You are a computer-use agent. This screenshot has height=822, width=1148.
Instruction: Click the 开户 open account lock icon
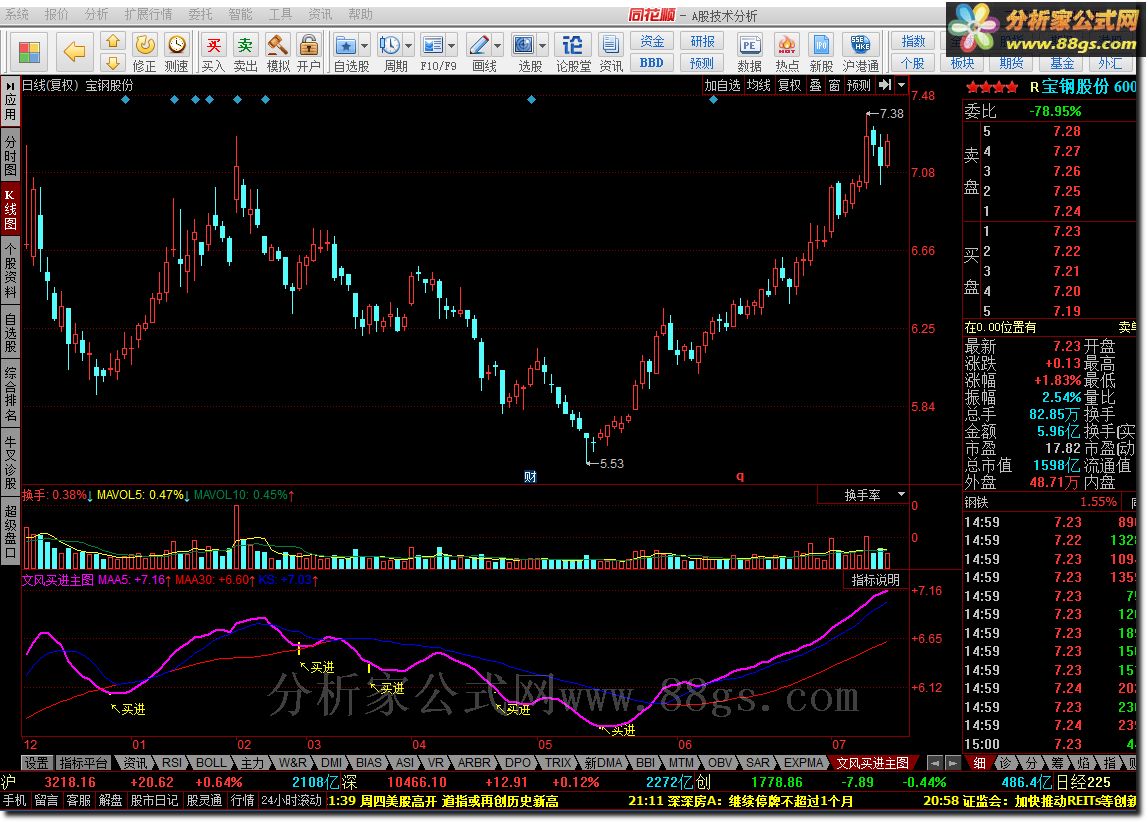pos(309,45)
